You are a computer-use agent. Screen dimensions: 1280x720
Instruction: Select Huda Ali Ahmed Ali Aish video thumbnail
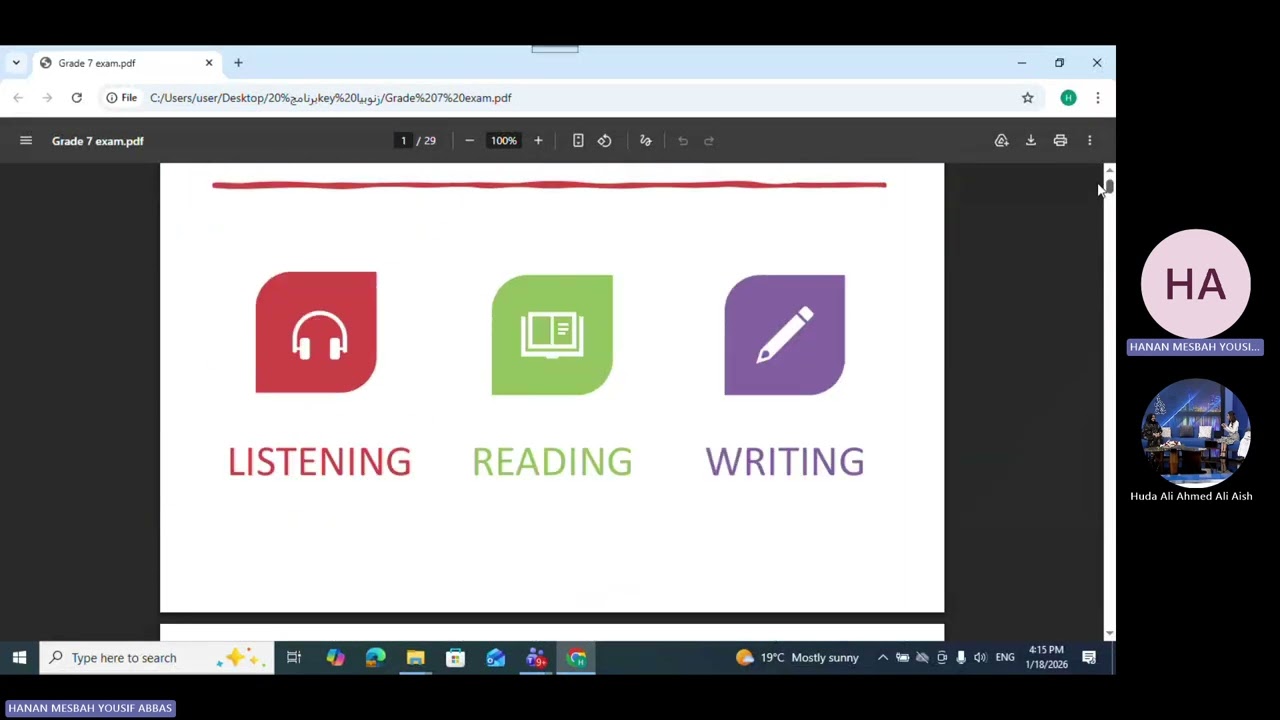point(1196,433)
